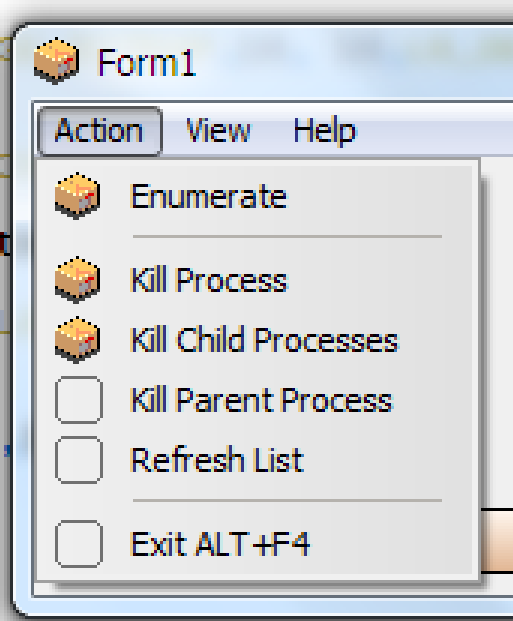Choose Refresh List from the menu

coord(255,460)
